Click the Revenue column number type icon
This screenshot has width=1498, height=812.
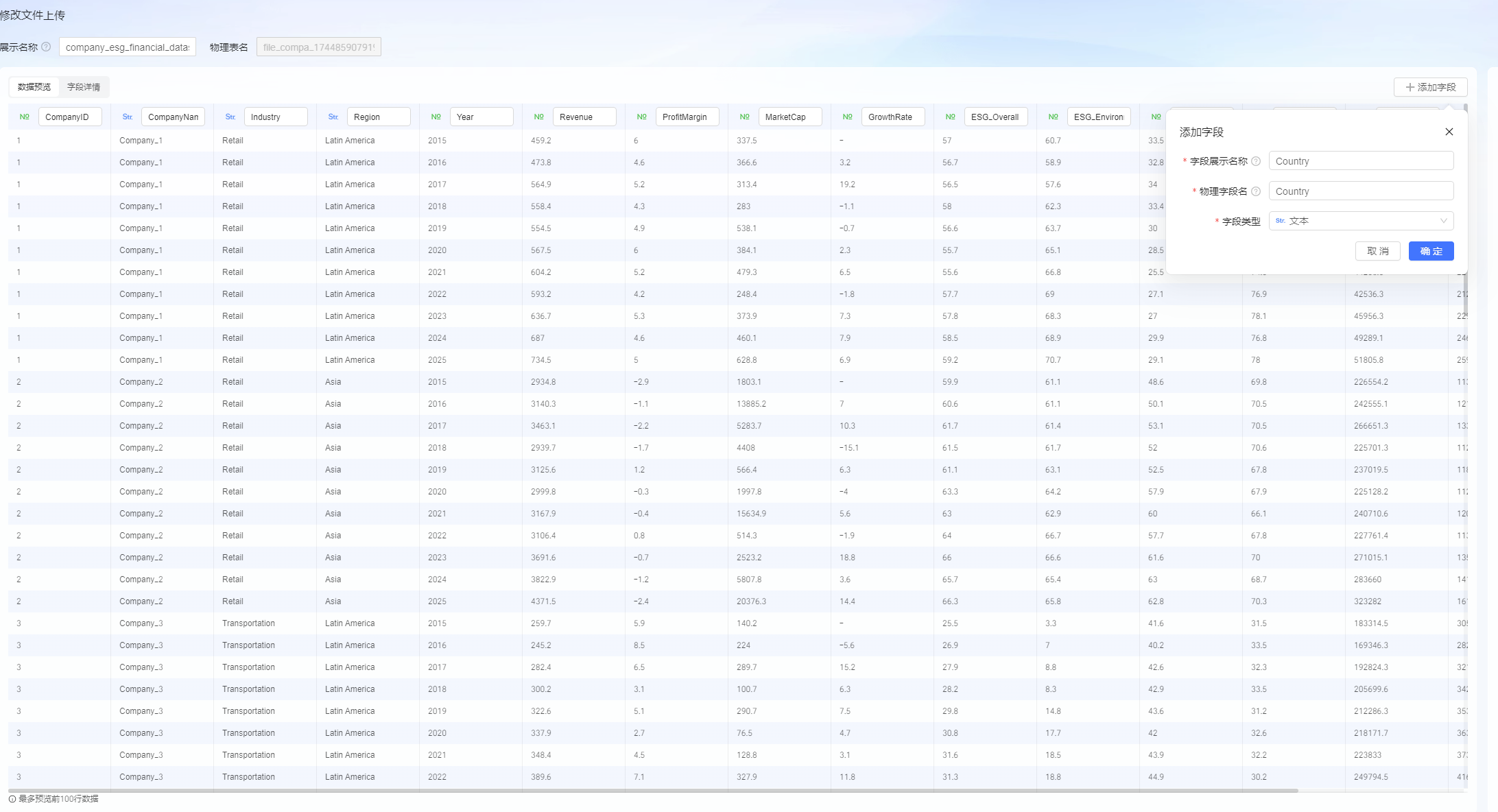coord(539,117)
